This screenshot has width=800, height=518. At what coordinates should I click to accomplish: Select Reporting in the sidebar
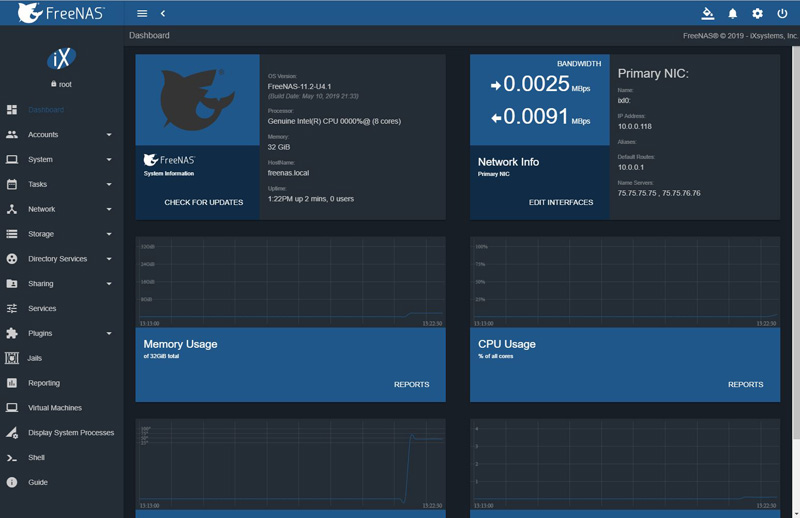pyautogui.click(x=44, y=383)
